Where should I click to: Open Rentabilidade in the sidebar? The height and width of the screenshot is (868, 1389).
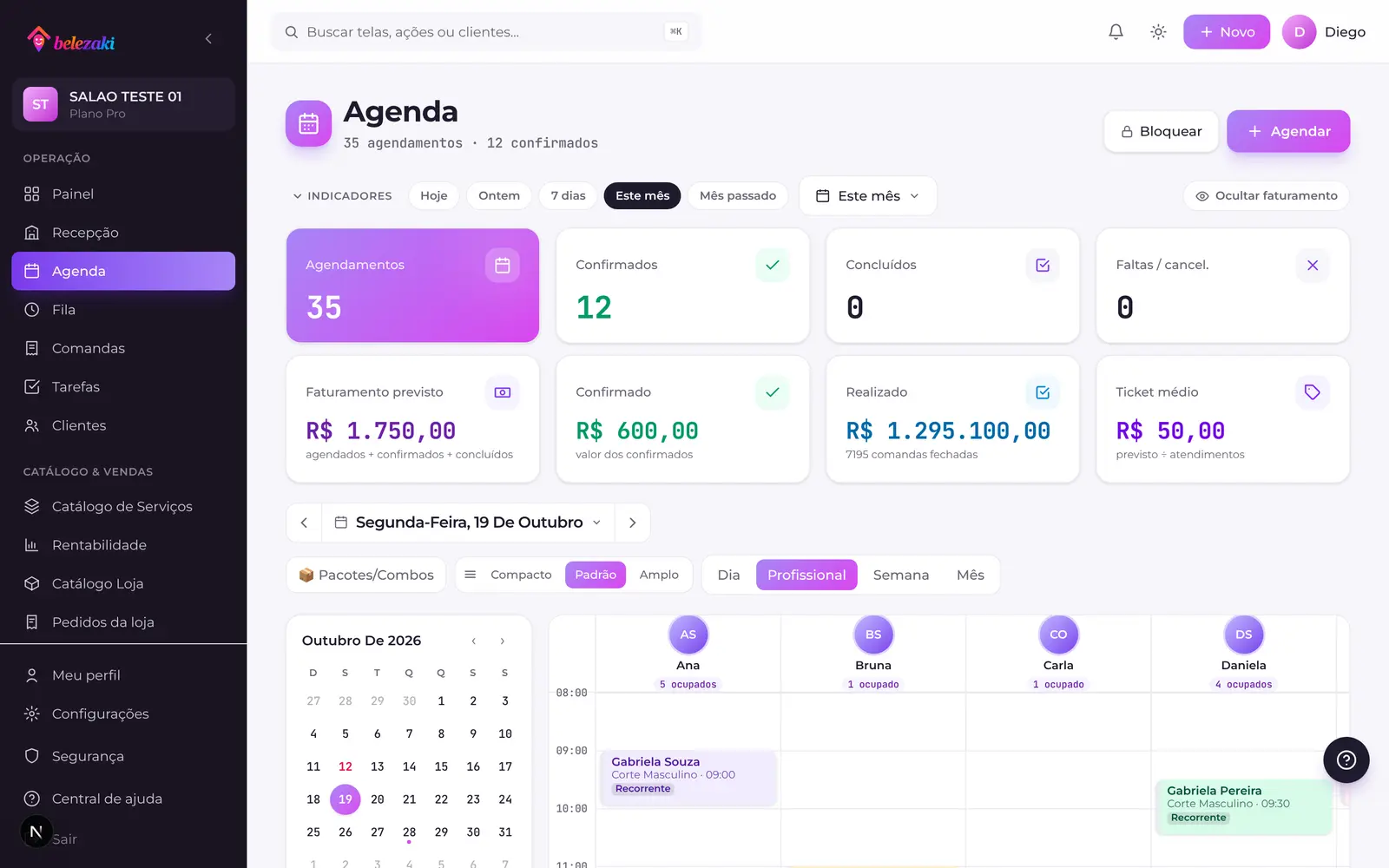click(123, 545)
